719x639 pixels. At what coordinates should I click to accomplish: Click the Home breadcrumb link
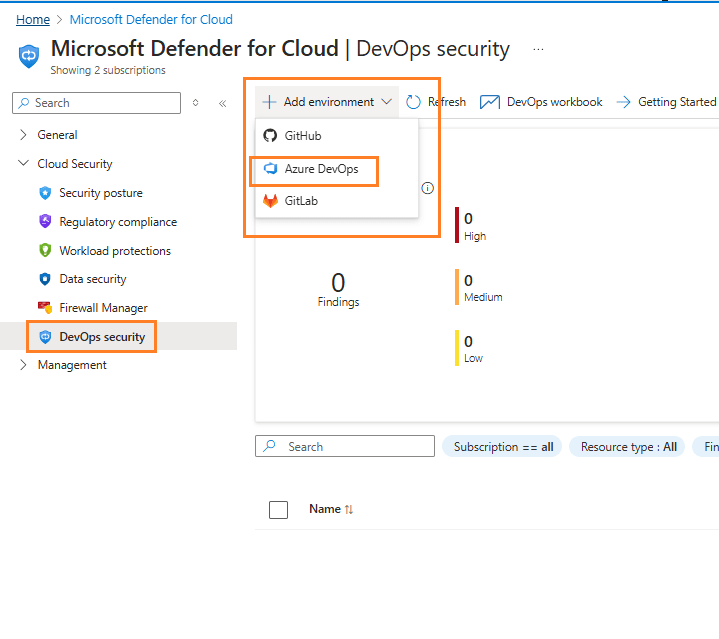pyautogui.click(x=33, y=19)
